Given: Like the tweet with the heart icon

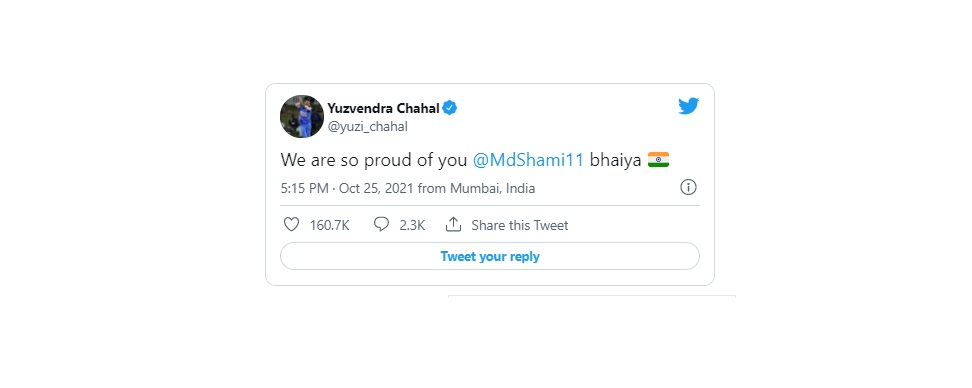Looking at the screenshot, I should point(291,224).
